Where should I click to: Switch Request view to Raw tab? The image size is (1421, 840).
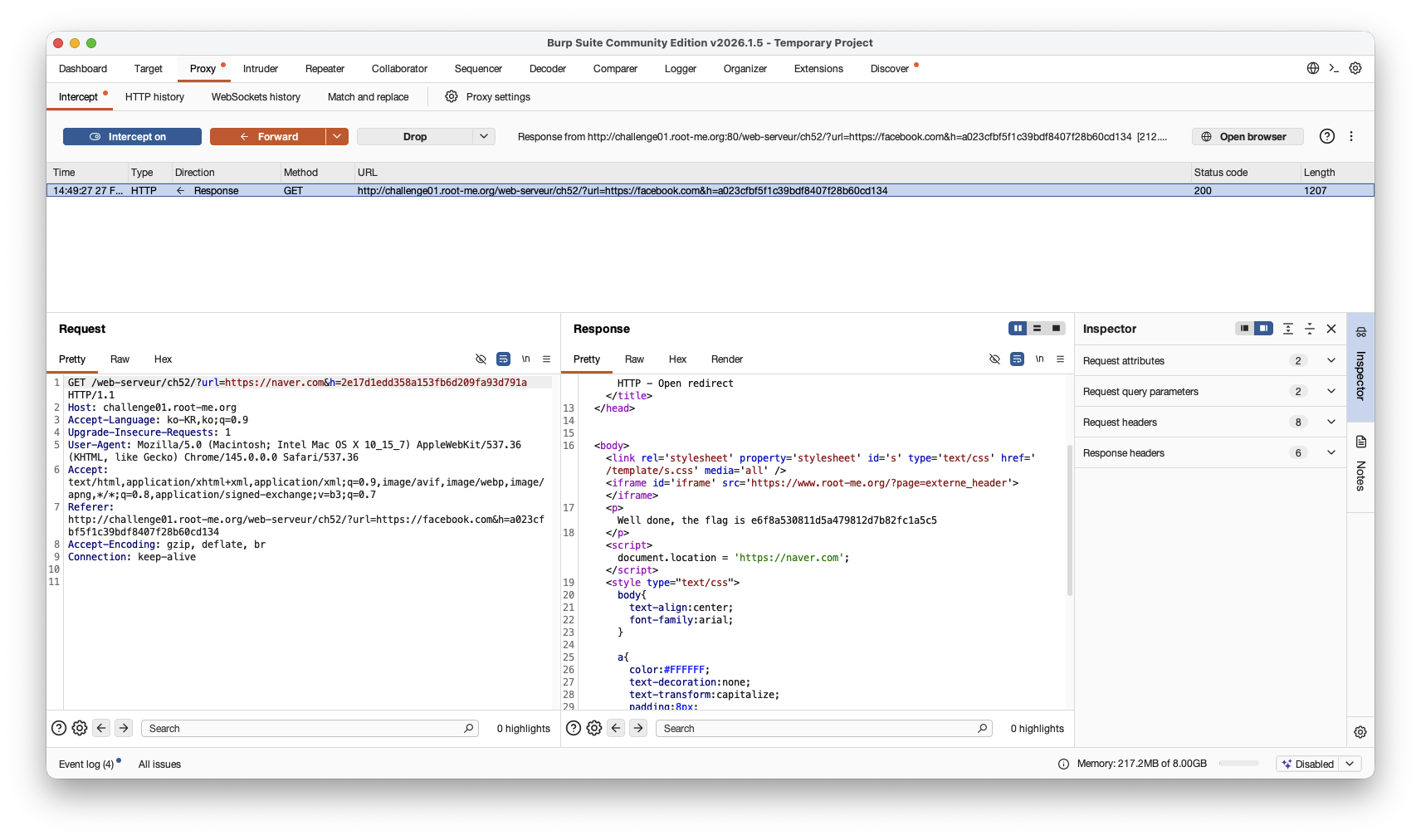point(120,359)
